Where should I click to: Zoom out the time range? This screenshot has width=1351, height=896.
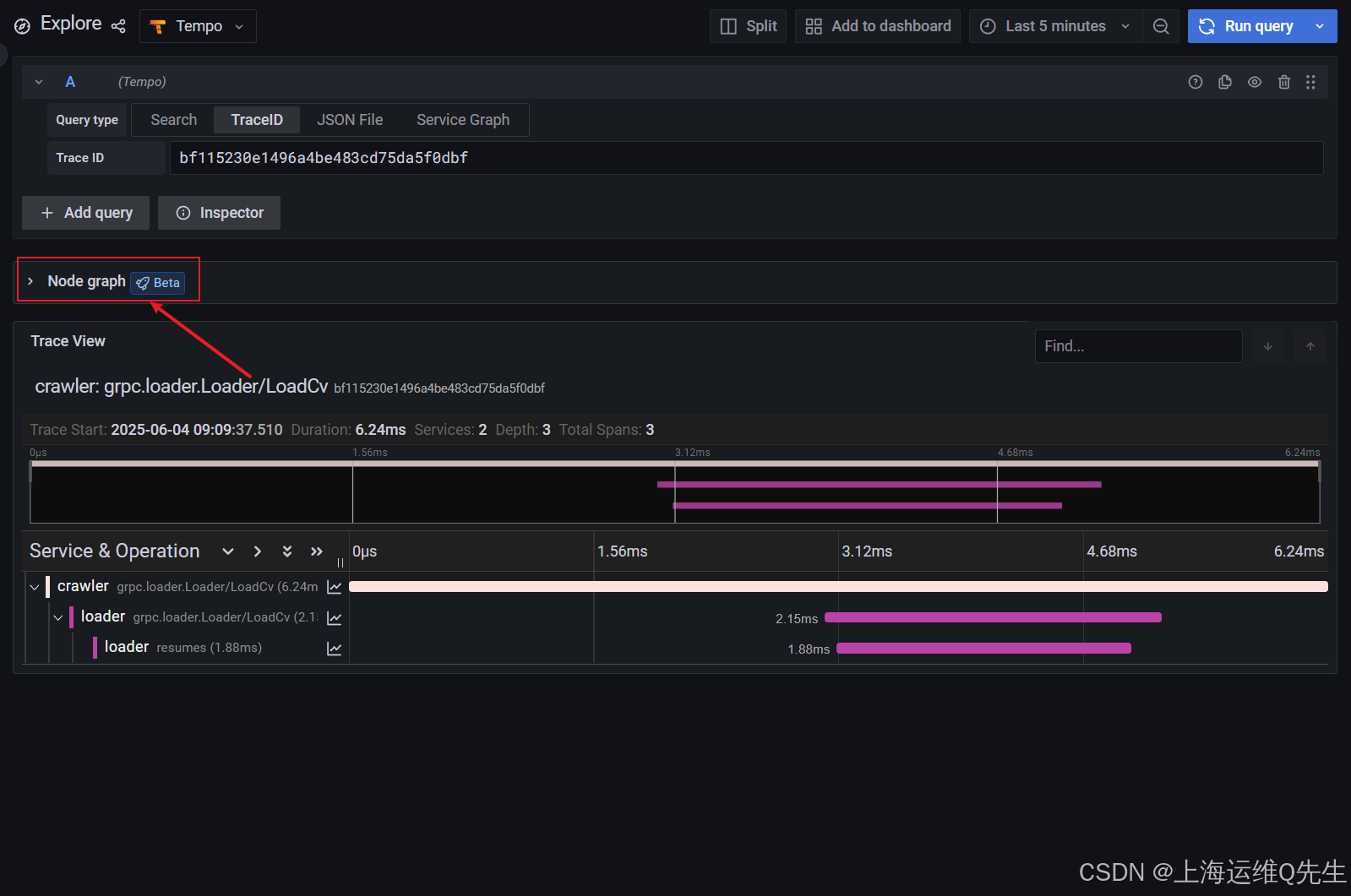tap(1161, 26)
